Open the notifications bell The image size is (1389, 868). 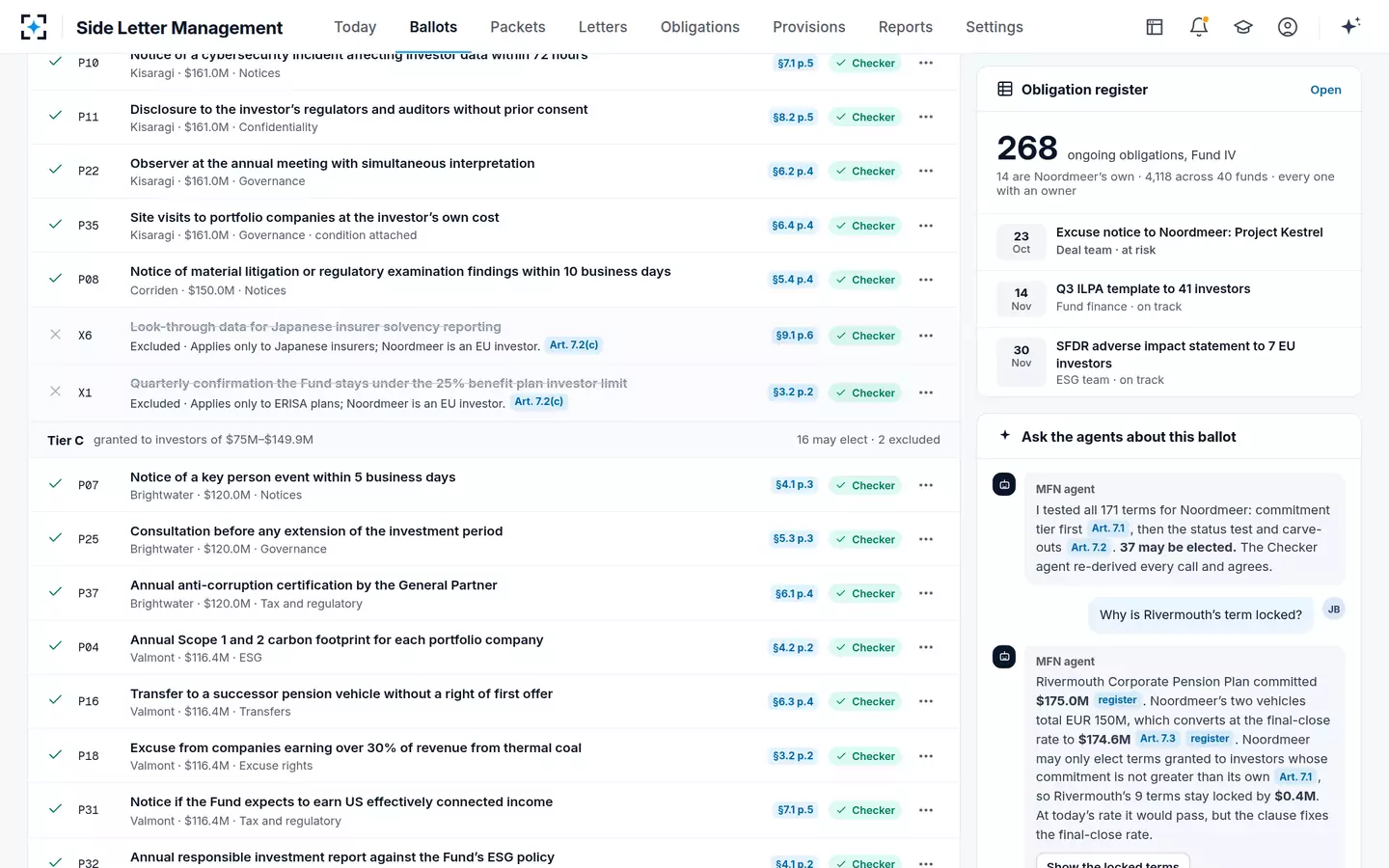(1199, 27)
